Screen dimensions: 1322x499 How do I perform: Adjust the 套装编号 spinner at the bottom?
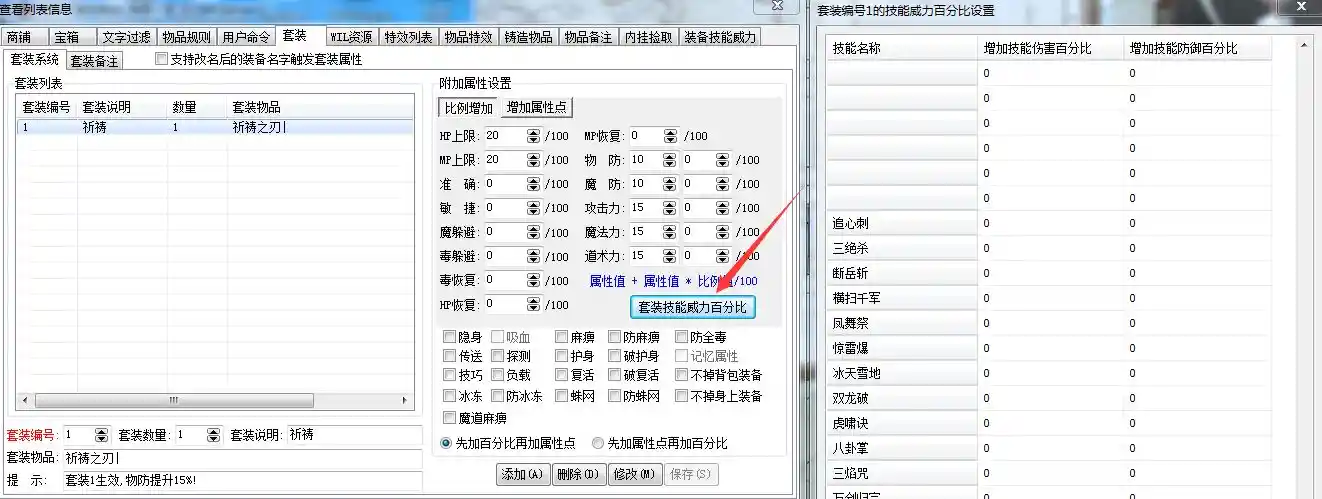pos(100,435)
